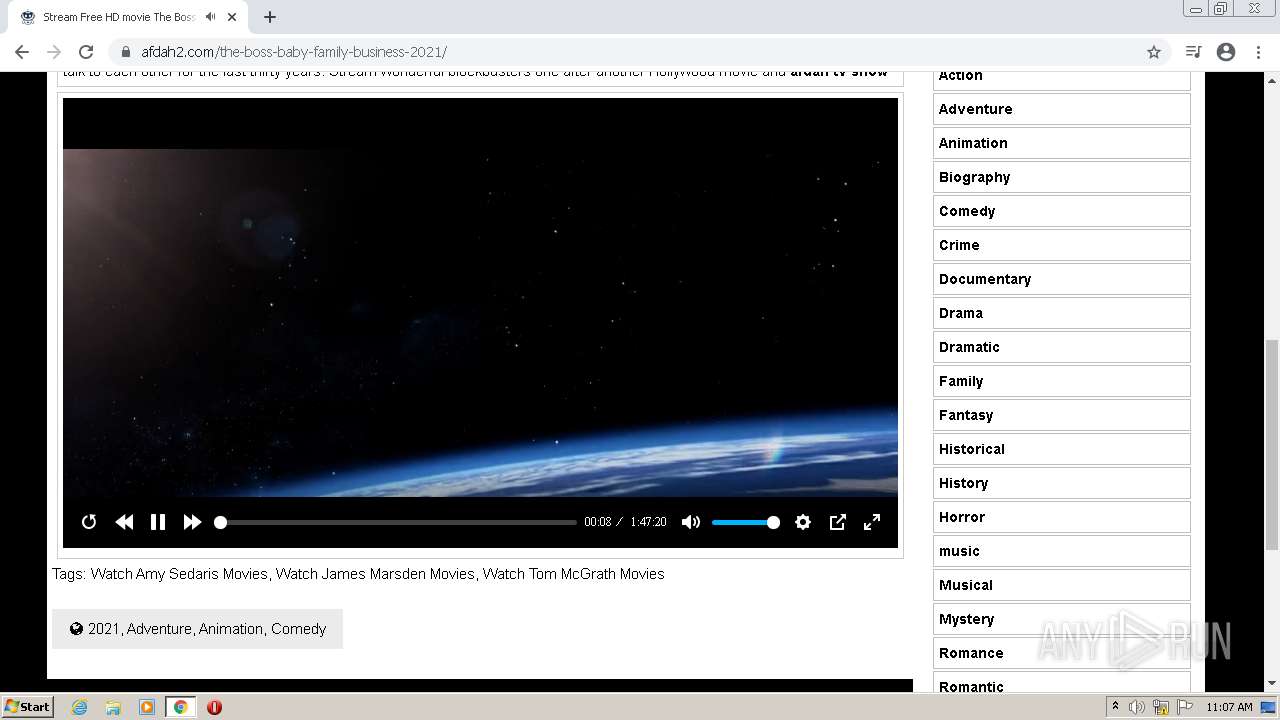Viewport: 1280px width, 720px height.
Task: Open Animation link below the player
Action: coord(231,629)
